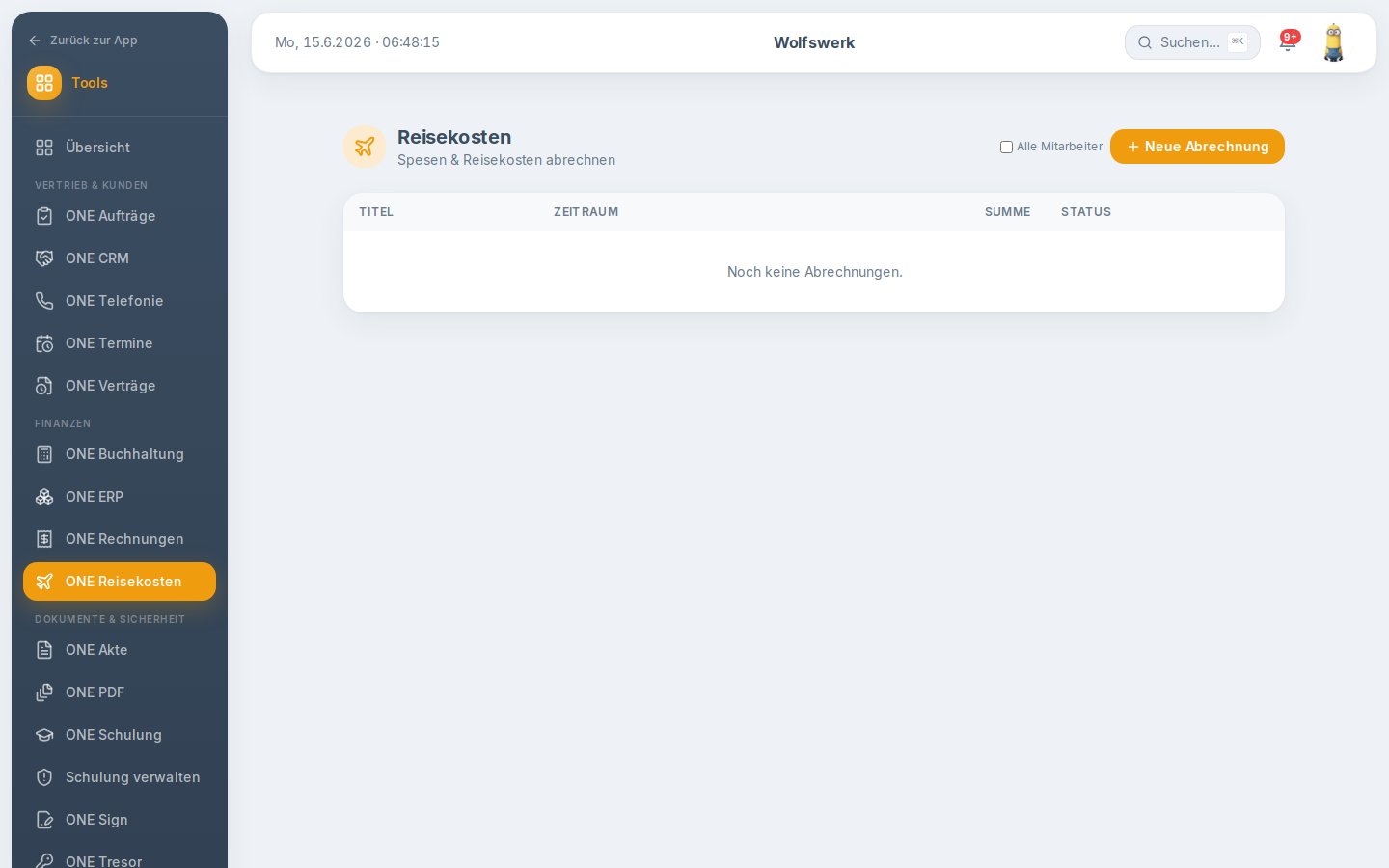Click the orange Tools grid icon
The width and height of the screenshot is (1389, 868).
tap(44, 83)
